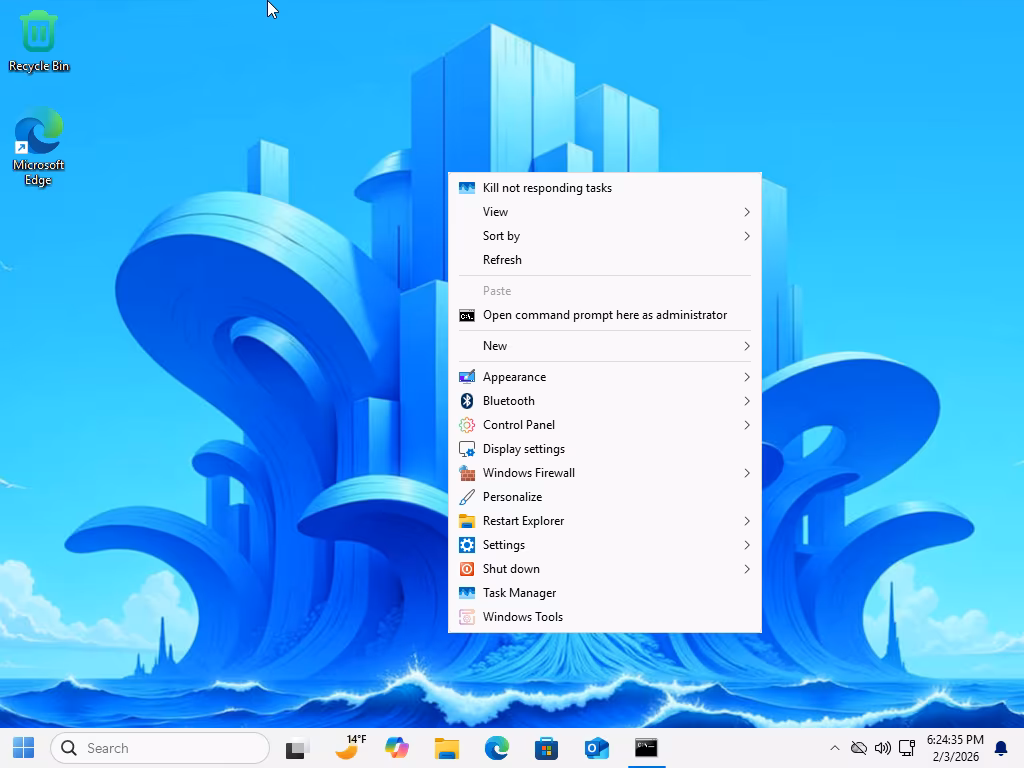
Task: Launch Microsoft Edge desktop shortcut
Action: (39, 146)
